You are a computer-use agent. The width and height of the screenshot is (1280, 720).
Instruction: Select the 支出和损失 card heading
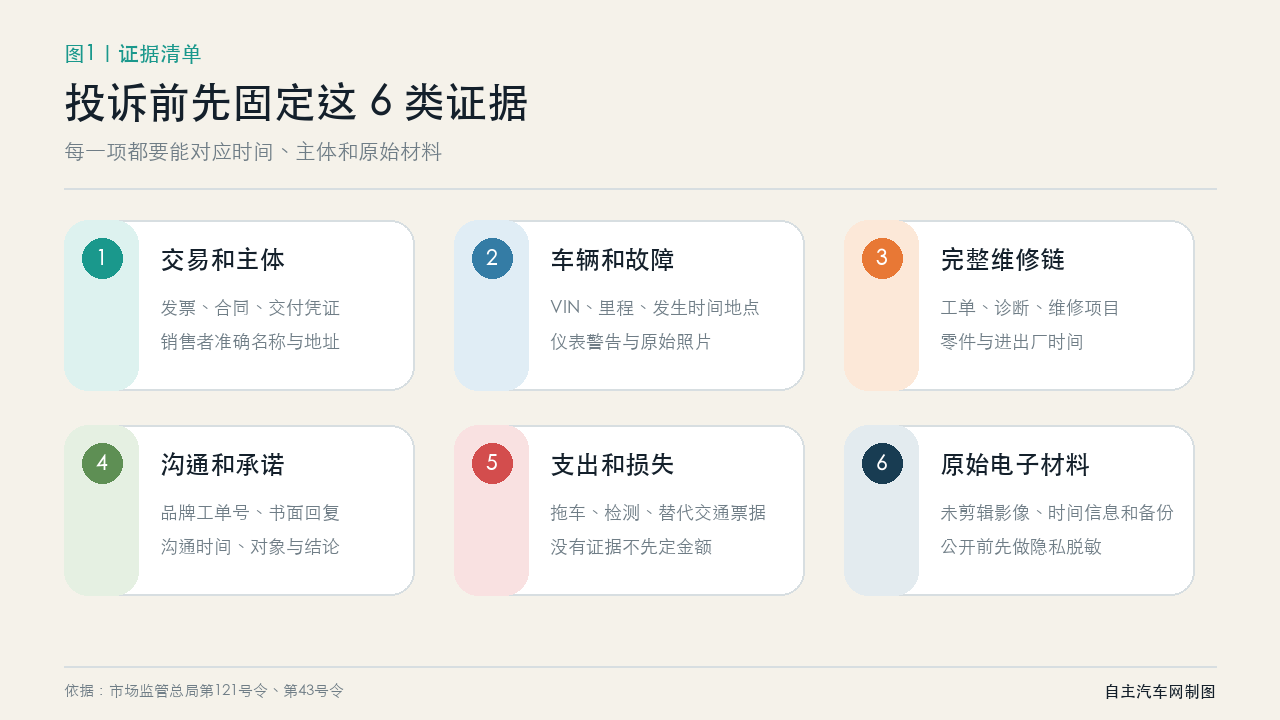click(x=613, y=465)
